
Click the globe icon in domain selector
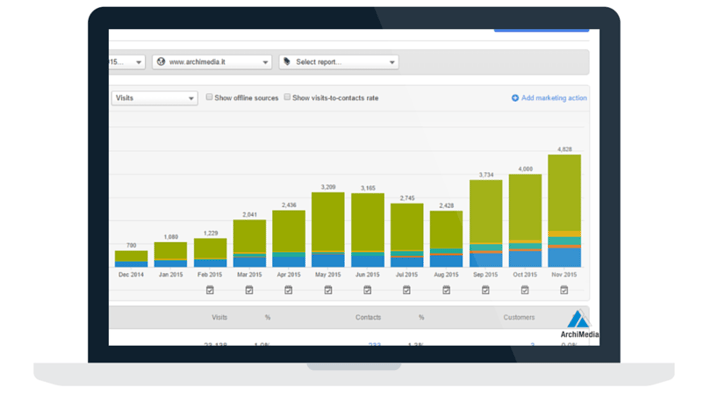coord(161,62)
